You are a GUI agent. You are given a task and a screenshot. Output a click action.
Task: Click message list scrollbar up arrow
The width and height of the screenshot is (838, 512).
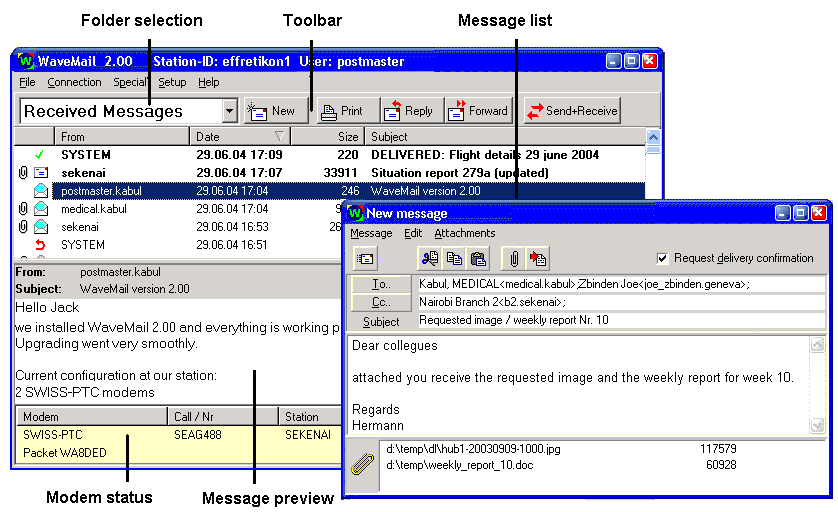(653, 137)
